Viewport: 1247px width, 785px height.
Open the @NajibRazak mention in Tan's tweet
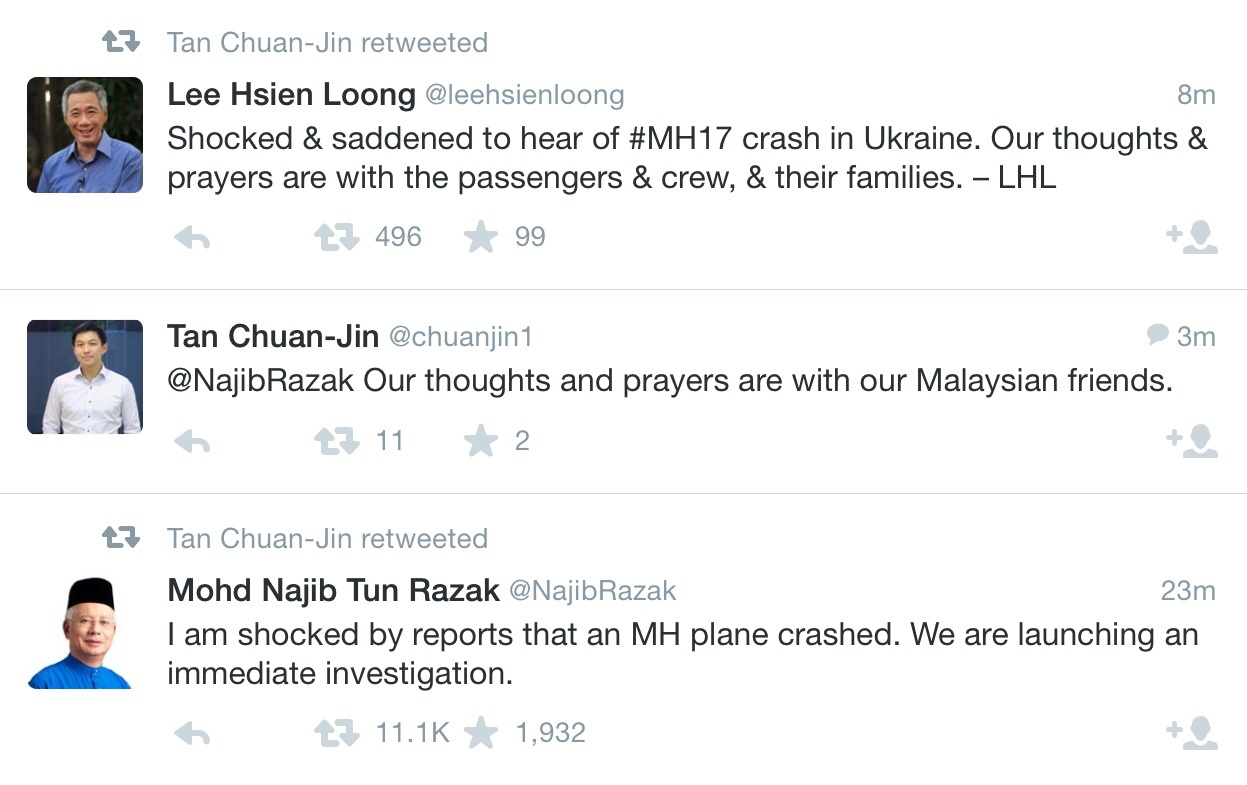click(x=260, y=382)
